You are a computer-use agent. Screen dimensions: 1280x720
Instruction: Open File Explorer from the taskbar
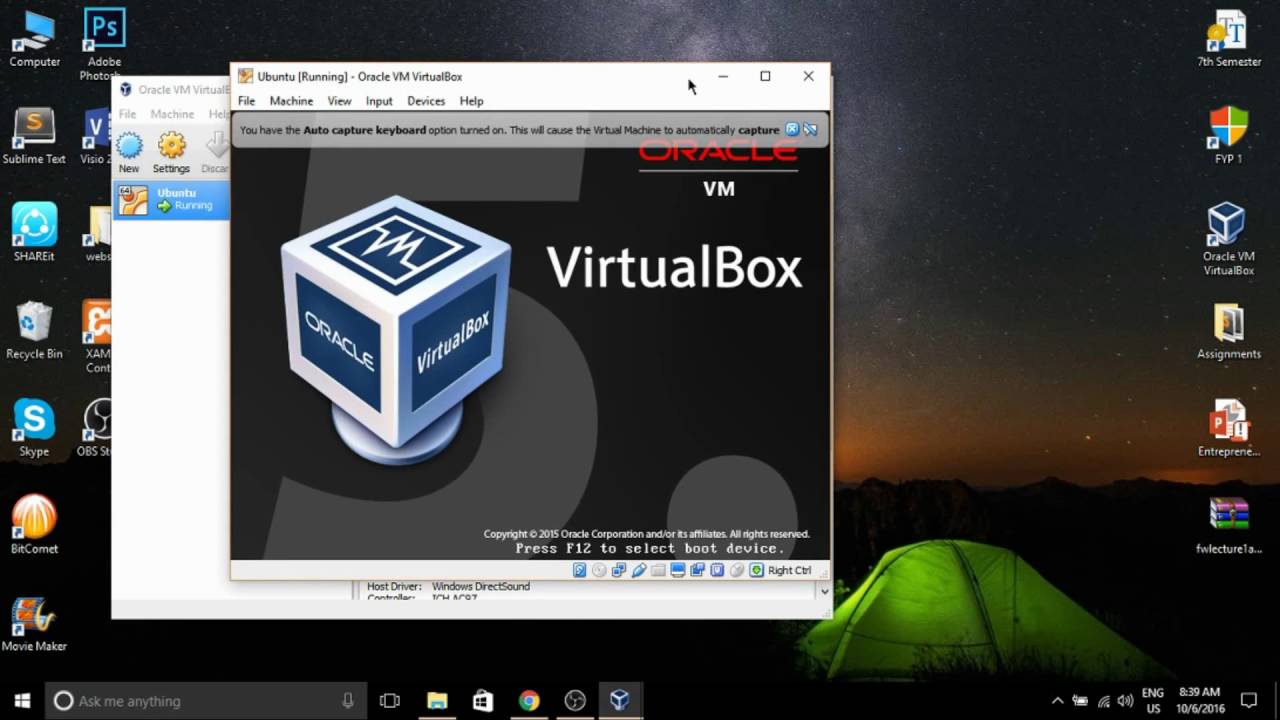coord(437,701)
